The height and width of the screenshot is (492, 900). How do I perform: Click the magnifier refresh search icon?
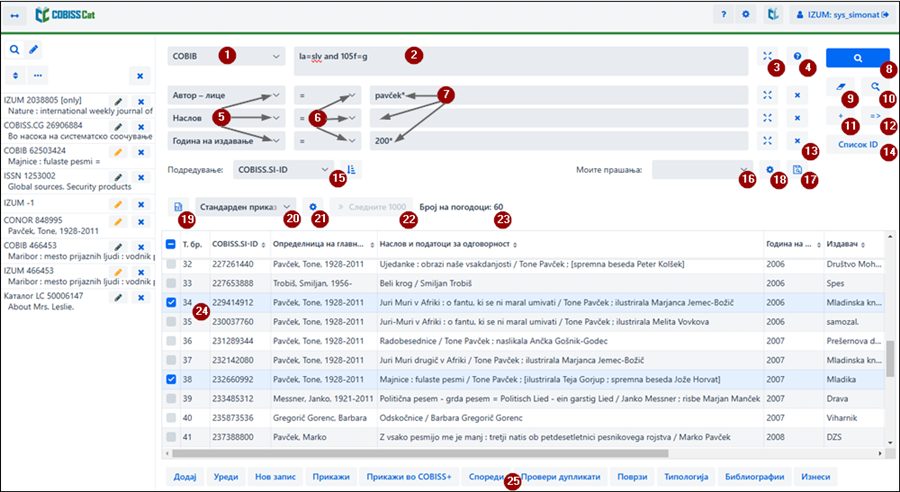click(875, 87)
